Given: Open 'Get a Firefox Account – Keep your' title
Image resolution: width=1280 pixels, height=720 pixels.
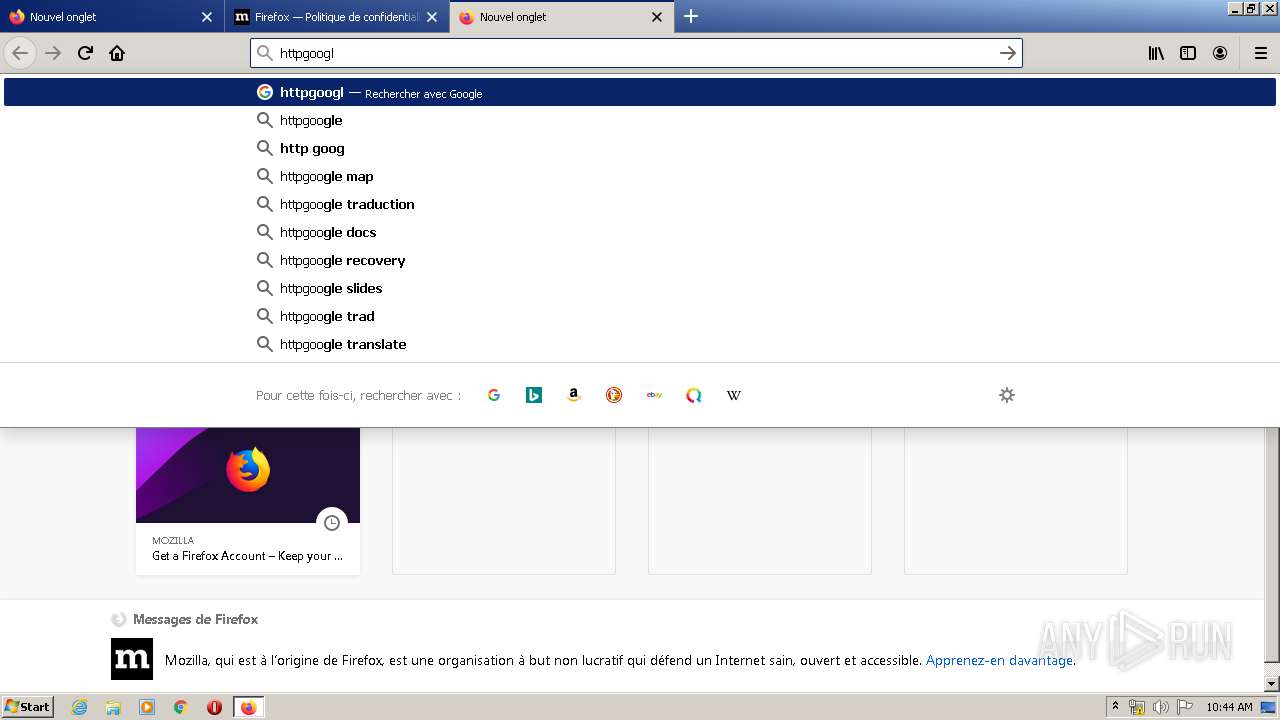Looking at the screenshot, I should (x=247, y=556).
